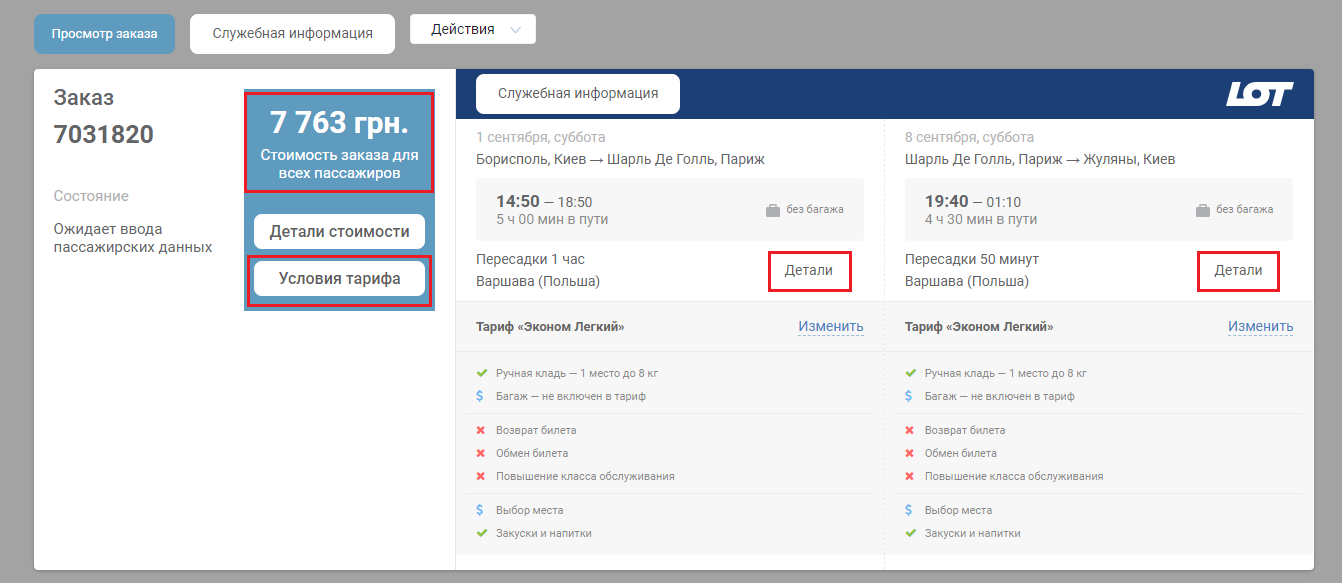Screen dimensions: 1342x583
Task: Click dollar icon beside return flight baggage
Action: pos(910,396)
